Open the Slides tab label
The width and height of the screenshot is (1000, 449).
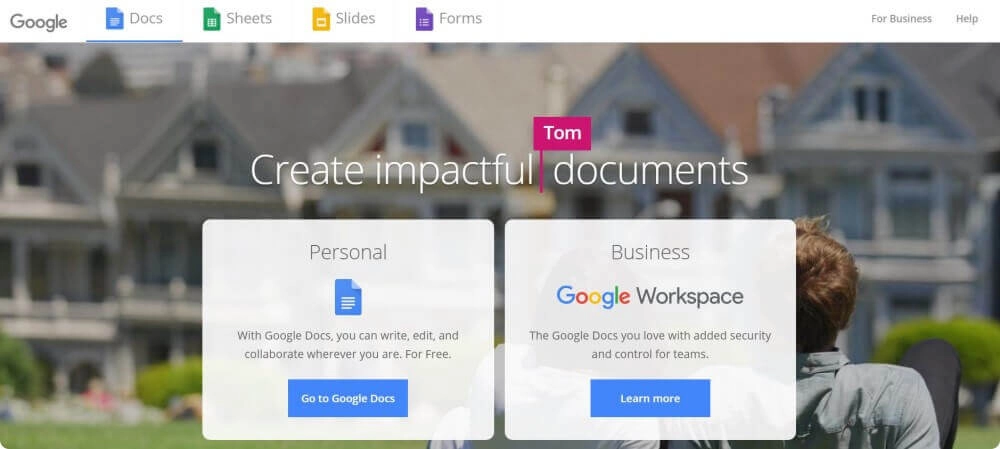pyautogui.click(x=356, y=18)
